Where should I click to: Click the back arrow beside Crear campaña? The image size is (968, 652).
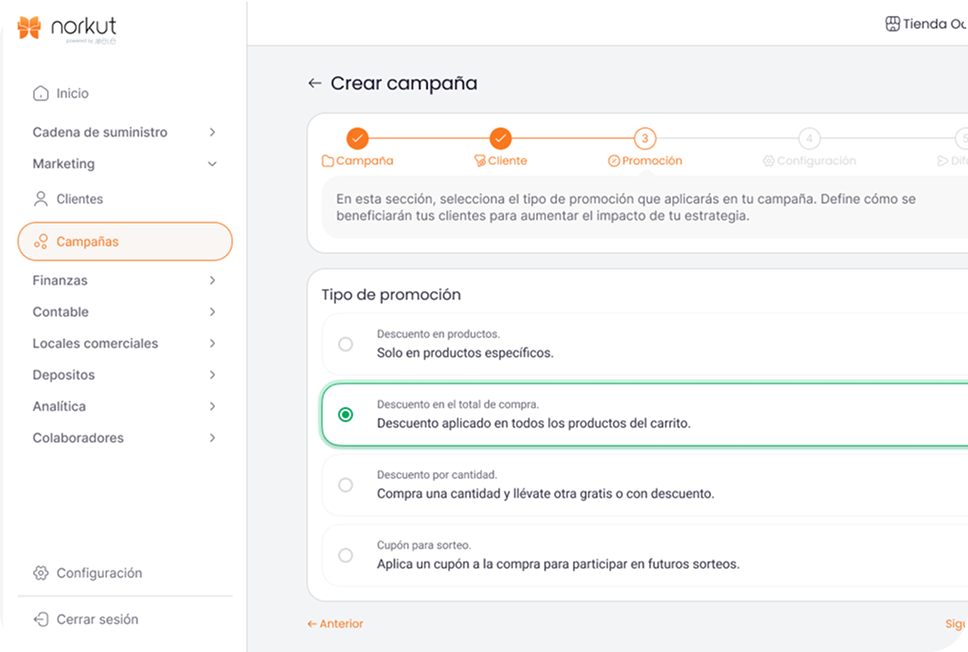pyautogui.click(x=315, y=84)
